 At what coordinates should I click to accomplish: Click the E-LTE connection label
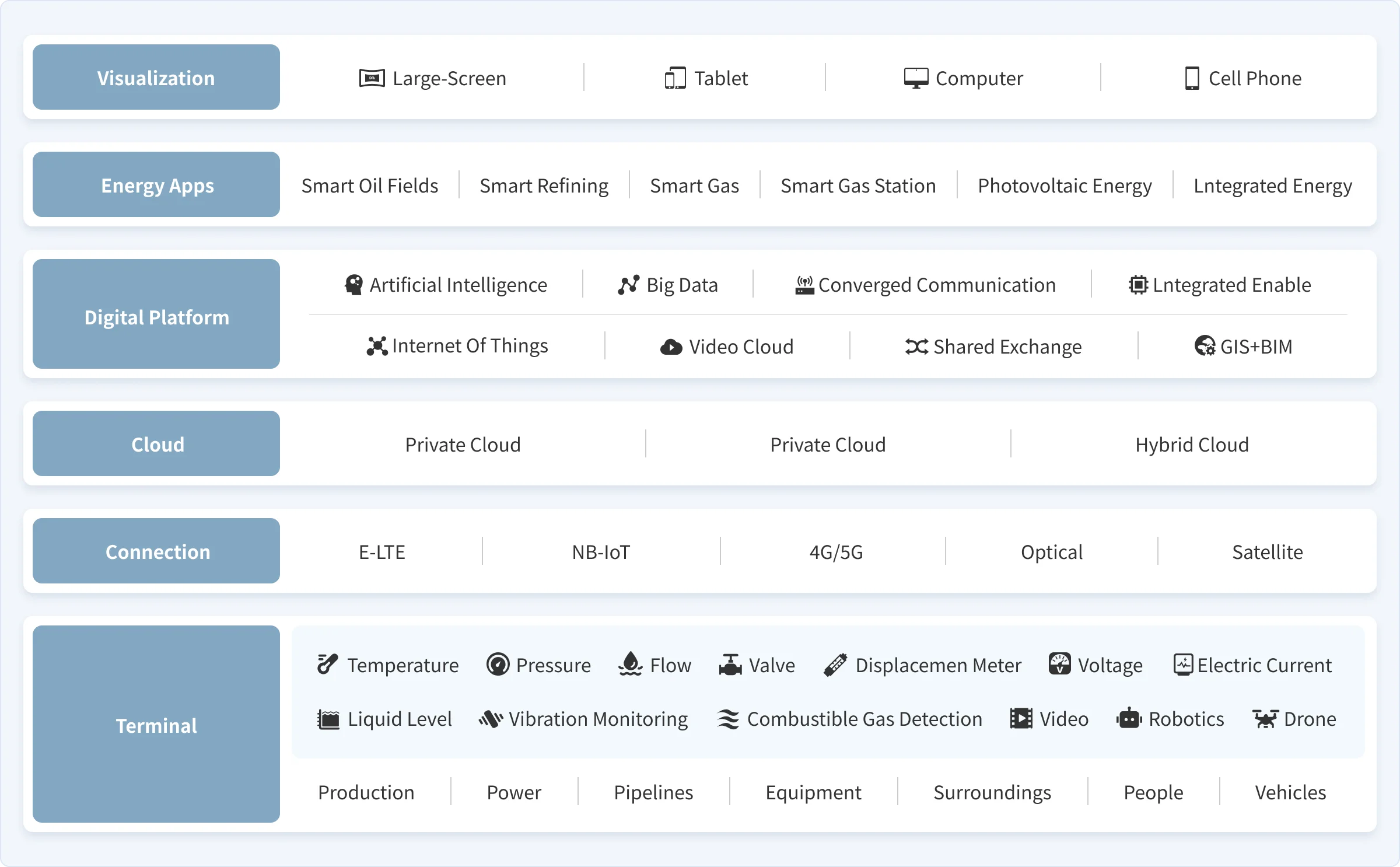pyautogui.click(x=382, y=552)
